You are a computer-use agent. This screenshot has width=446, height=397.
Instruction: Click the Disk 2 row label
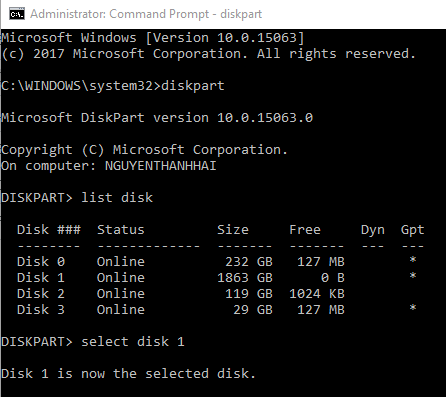point(41,294)
